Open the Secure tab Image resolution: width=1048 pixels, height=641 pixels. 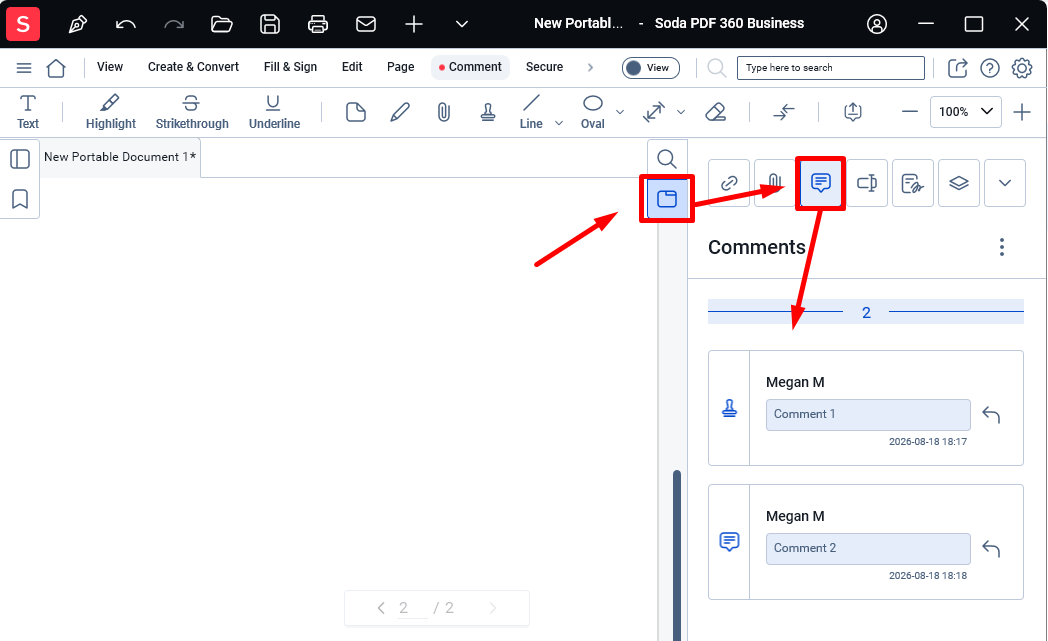click(544, 67)
